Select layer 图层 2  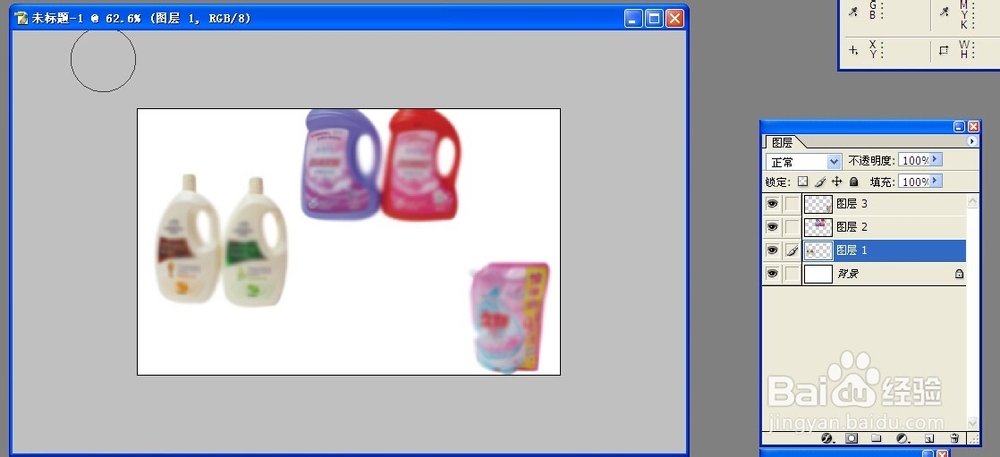(864, 227)
